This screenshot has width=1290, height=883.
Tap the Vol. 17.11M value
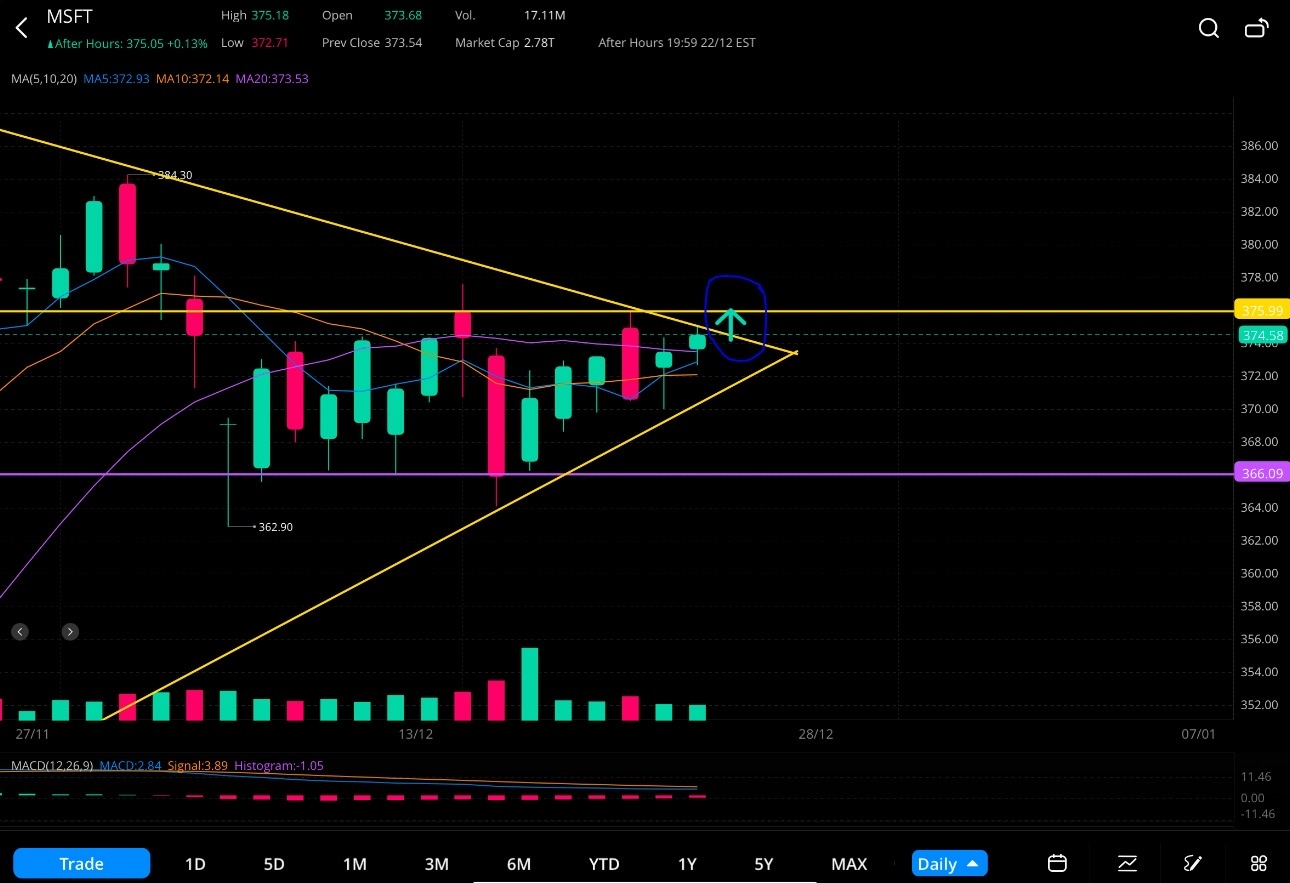(510, 16)
